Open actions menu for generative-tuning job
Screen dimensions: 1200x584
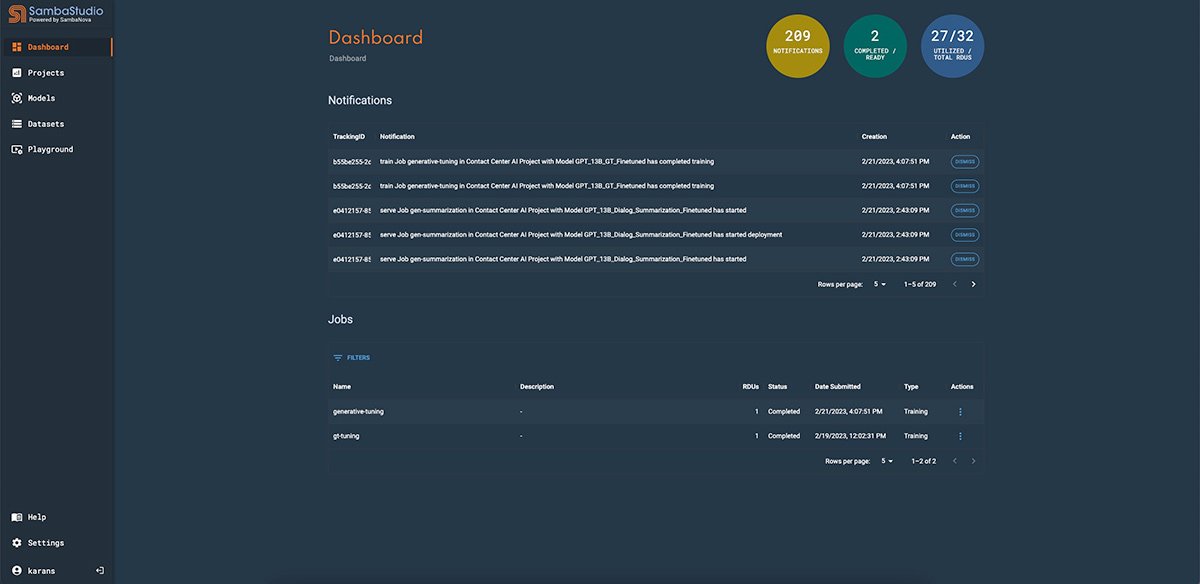click(960, 411)
